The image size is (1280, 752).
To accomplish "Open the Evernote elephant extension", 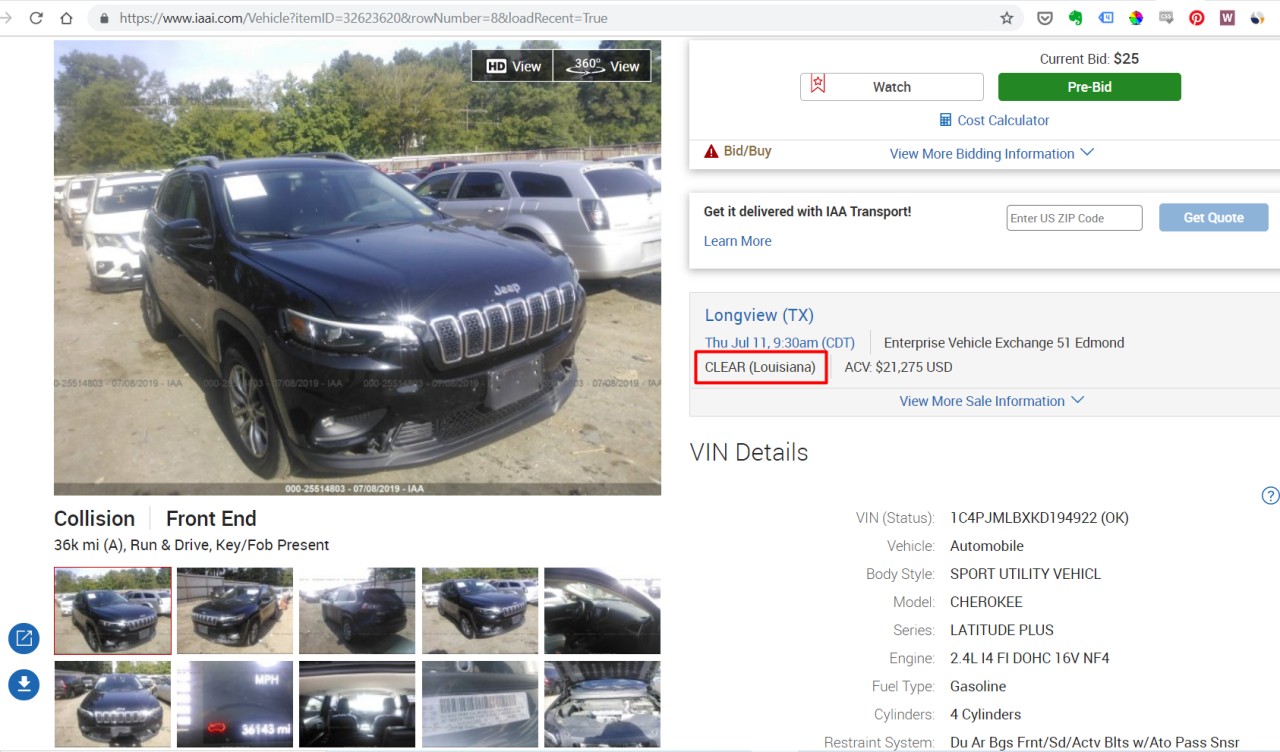I will click(x=1076, y=18).
